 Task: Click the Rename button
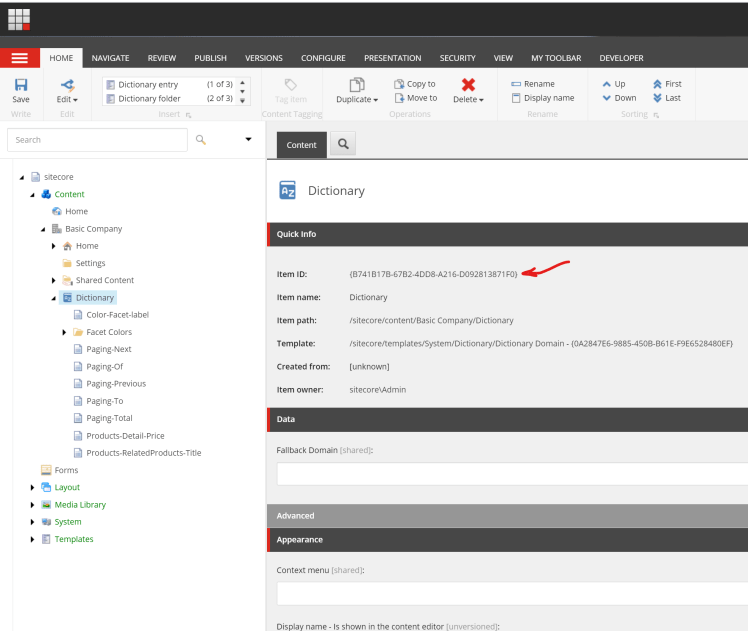coord(532,84)
